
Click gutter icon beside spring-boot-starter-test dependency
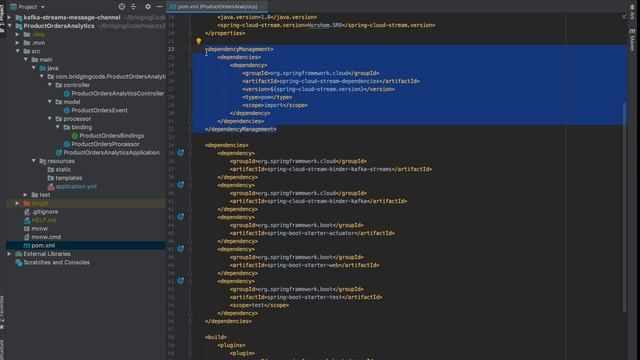click(x=180, y=281)
